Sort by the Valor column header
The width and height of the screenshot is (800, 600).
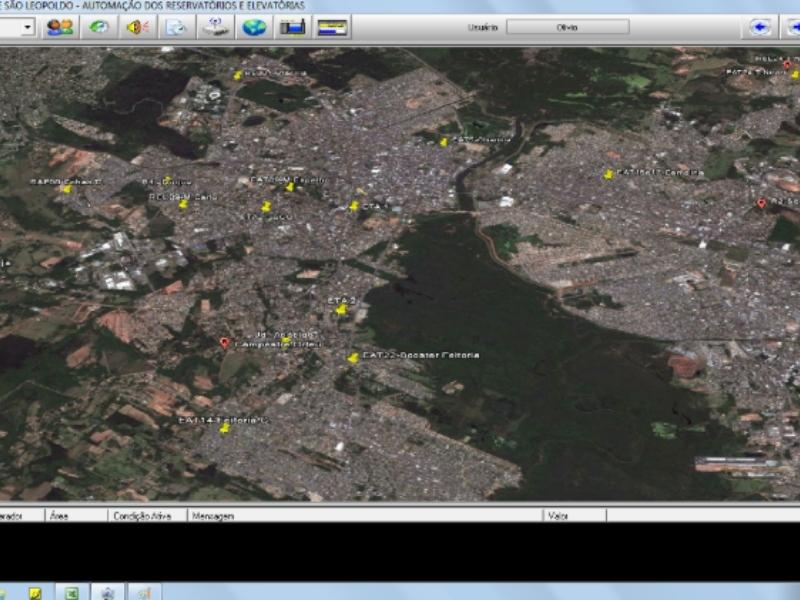[558, 516]
